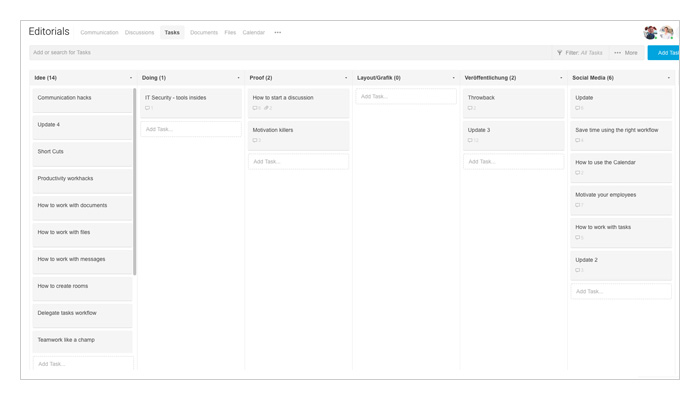Open the Motivate your employees card title
The width and height of the screenshot is (700, 399).
pyautogui.click(x=605, y=195)
